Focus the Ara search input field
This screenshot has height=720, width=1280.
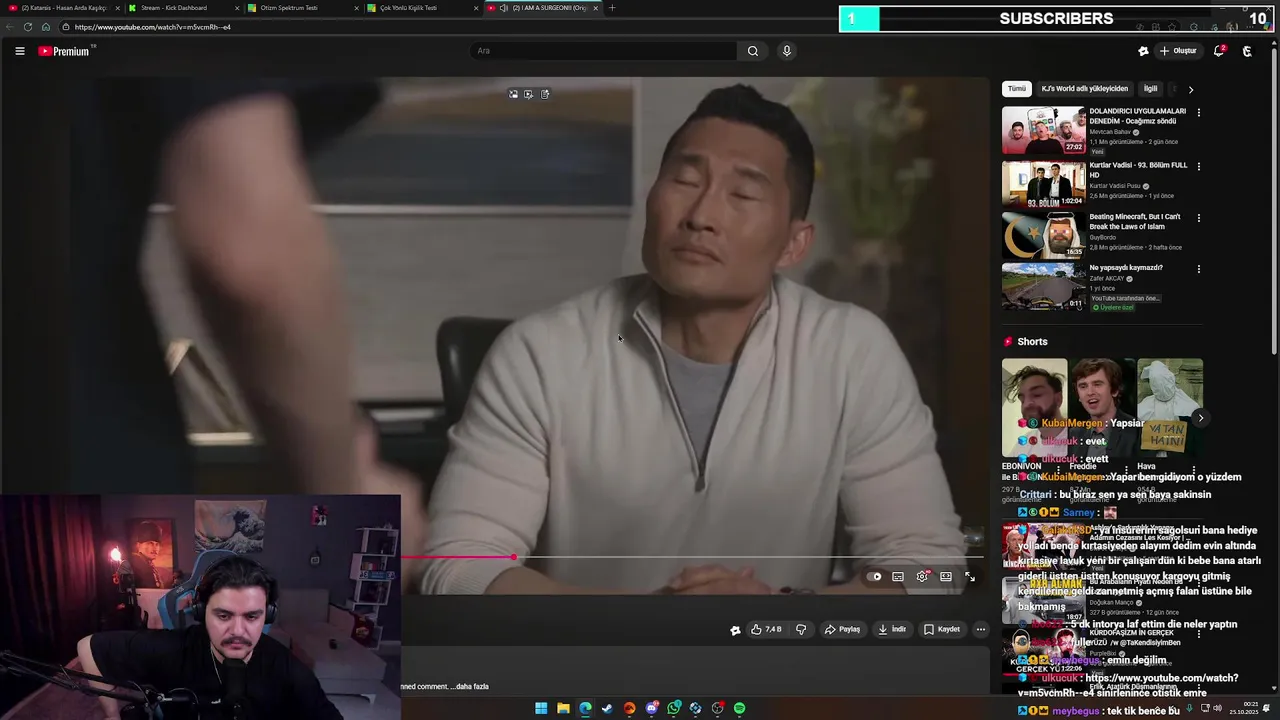603,51
